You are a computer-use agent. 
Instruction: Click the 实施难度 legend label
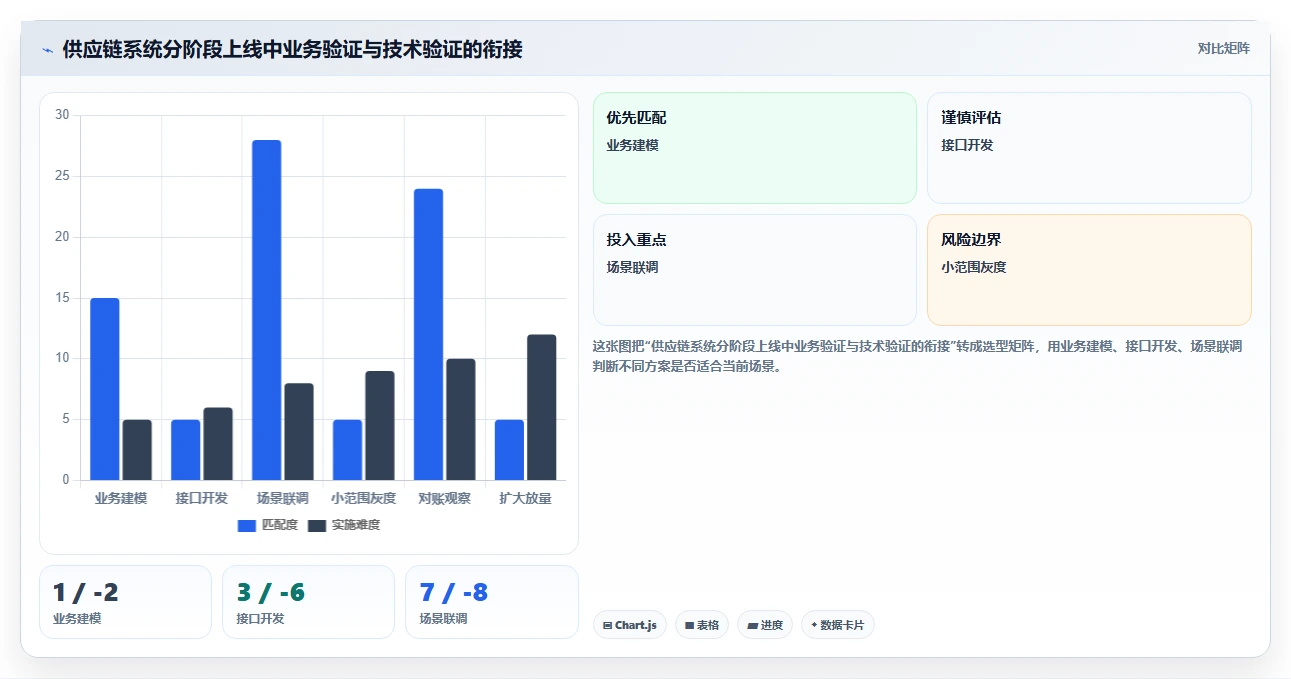(356, 525)
